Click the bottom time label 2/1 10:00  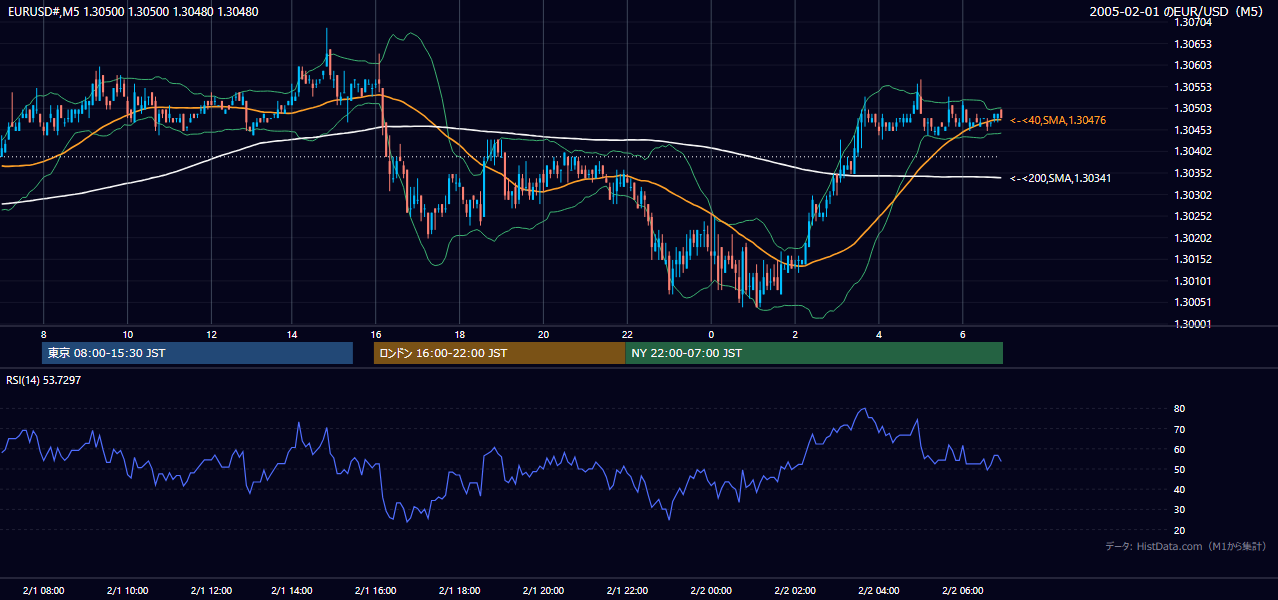click(128, 591)
